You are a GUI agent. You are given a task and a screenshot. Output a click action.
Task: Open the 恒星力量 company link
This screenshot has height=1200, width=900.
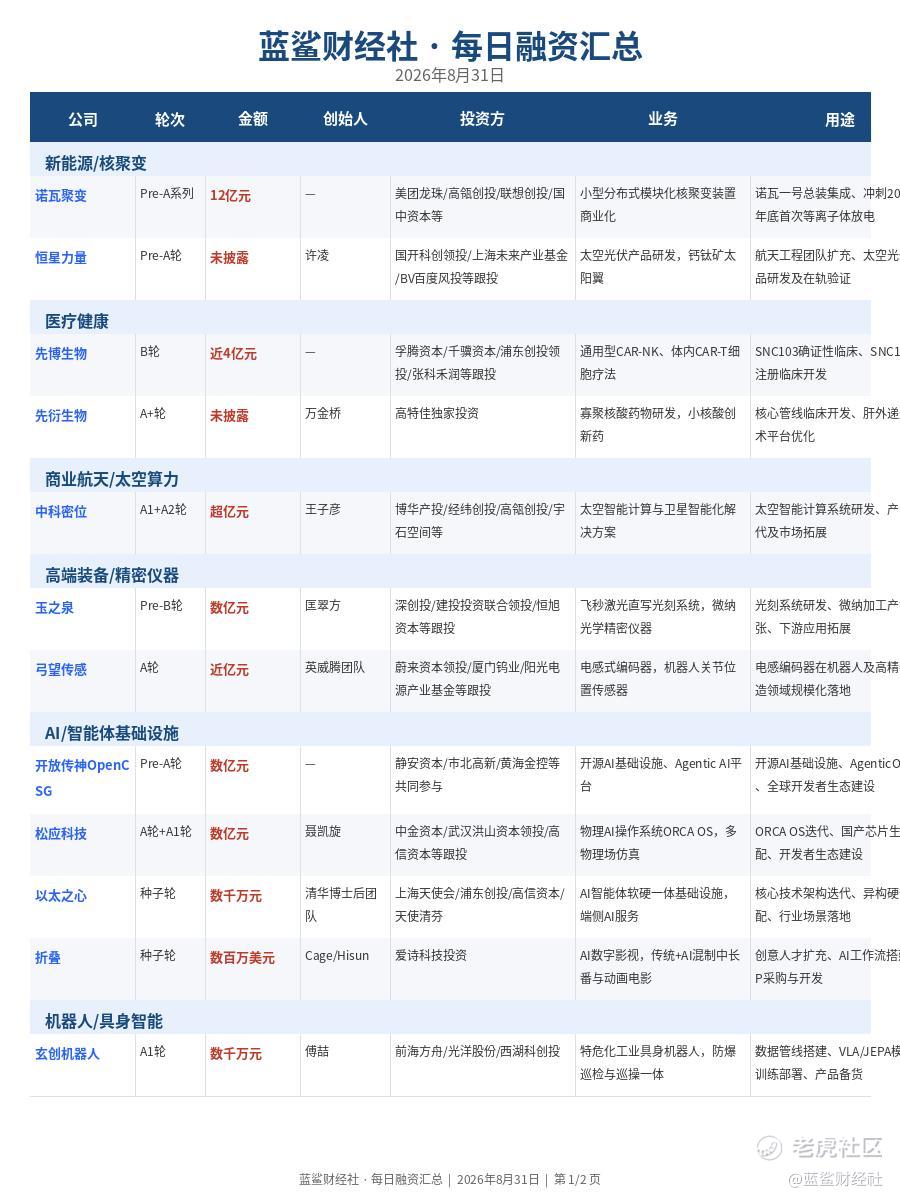(61, 258)
